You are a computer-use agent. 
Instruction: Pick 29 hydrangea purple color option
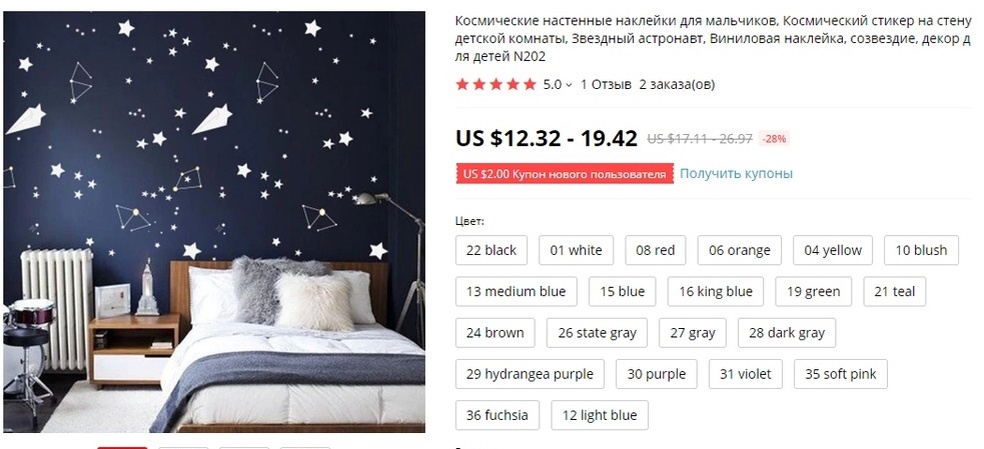coord(530,374)
